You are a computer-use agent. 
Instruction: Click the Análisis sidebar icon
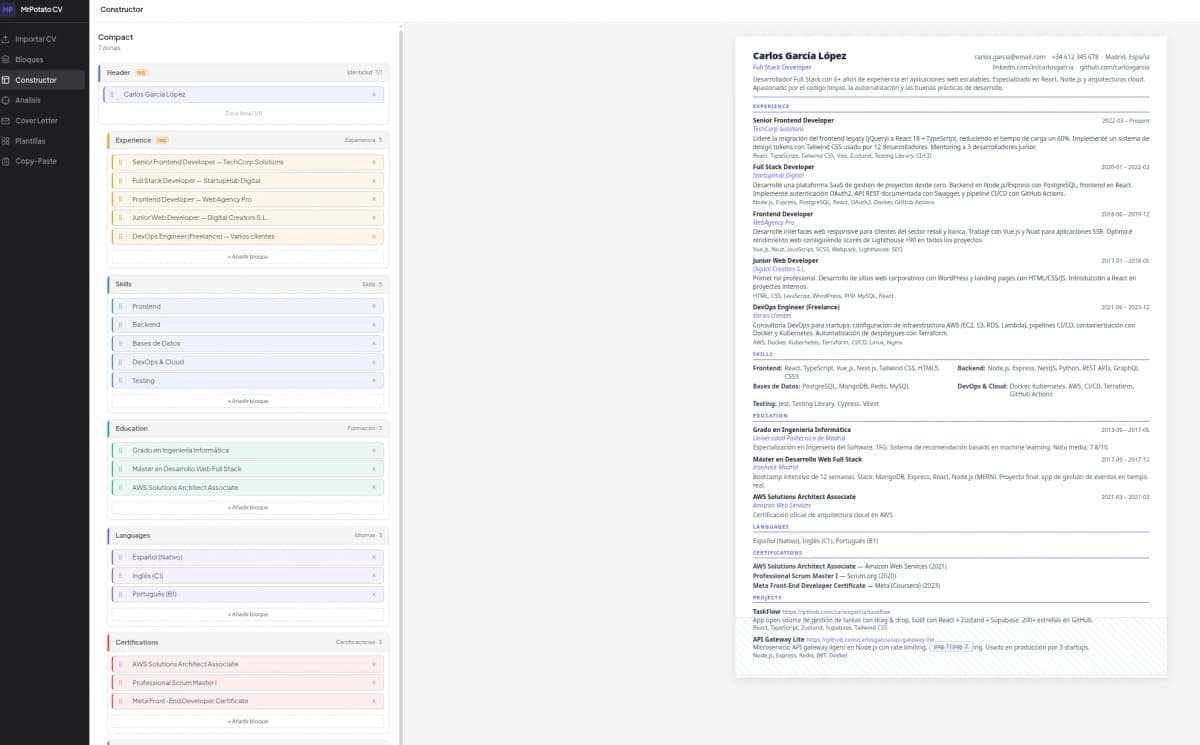(7, 100)
